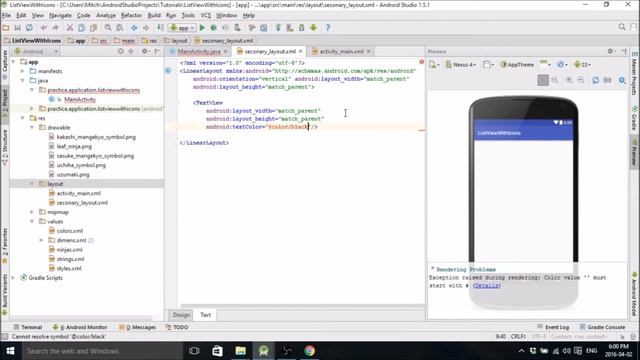Click Zoom In icon in the Preview toolbar
640x360 pixels.
569,80
